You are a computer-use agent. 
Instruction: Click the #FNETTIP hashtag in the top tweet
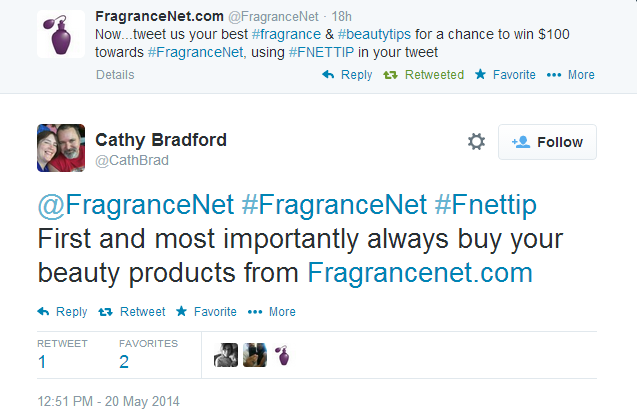(321, 52)
